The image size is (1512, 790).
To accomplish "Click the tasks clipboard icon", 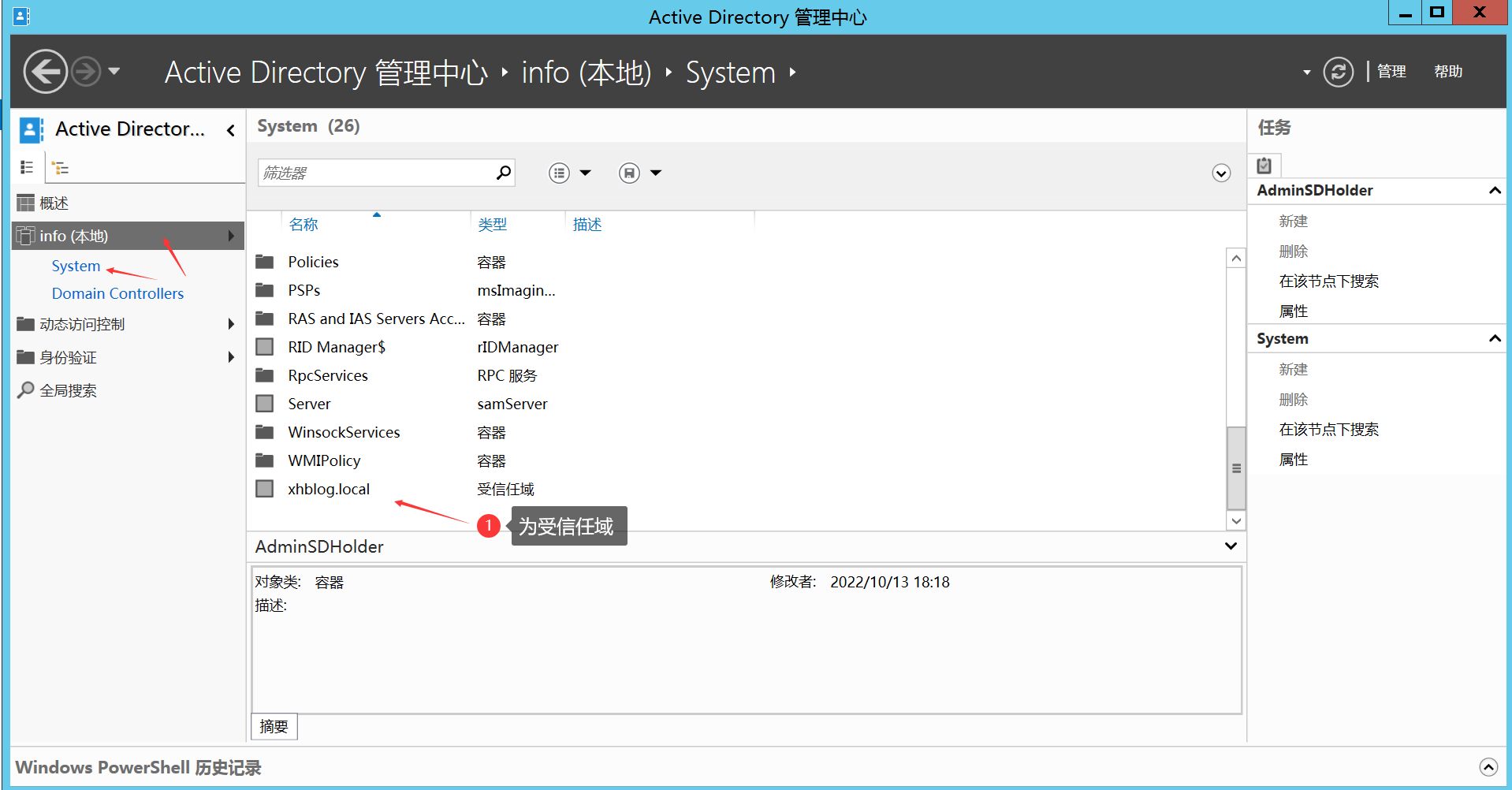I will pyautogui.click(x=1264, y=166).
